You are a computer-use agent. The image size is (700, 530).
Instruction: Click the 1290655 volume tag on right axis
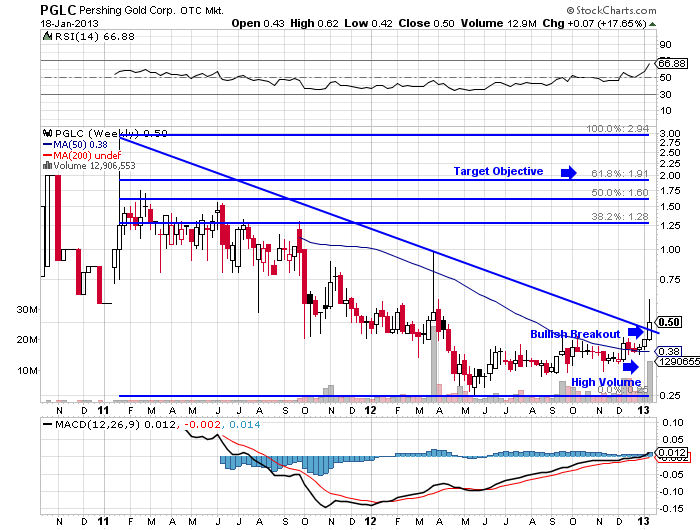pyautogui.click(x=679, y=361)
